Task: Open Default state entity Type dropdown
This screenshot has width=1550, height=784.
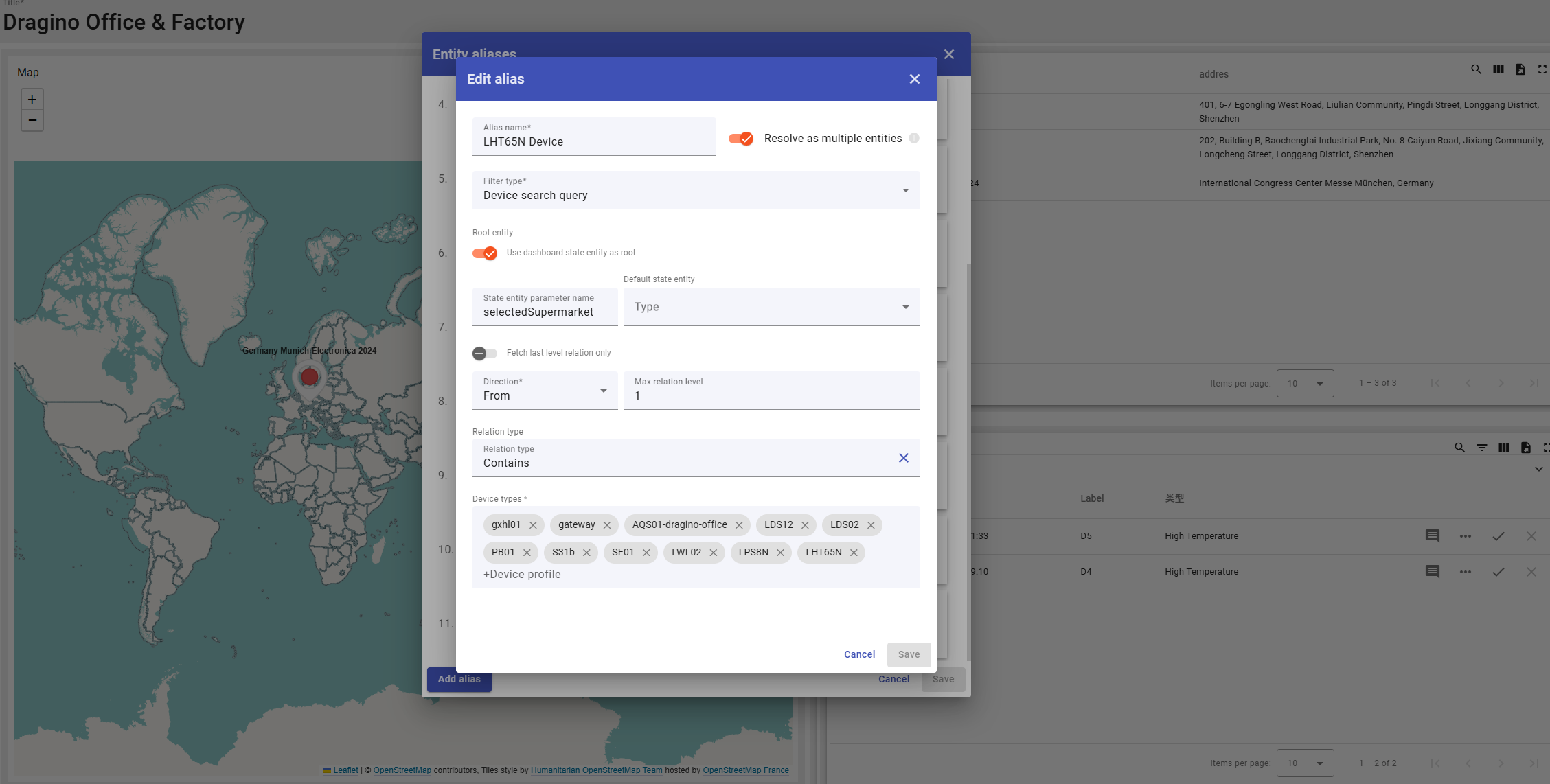Action: [x=771, y=307]
